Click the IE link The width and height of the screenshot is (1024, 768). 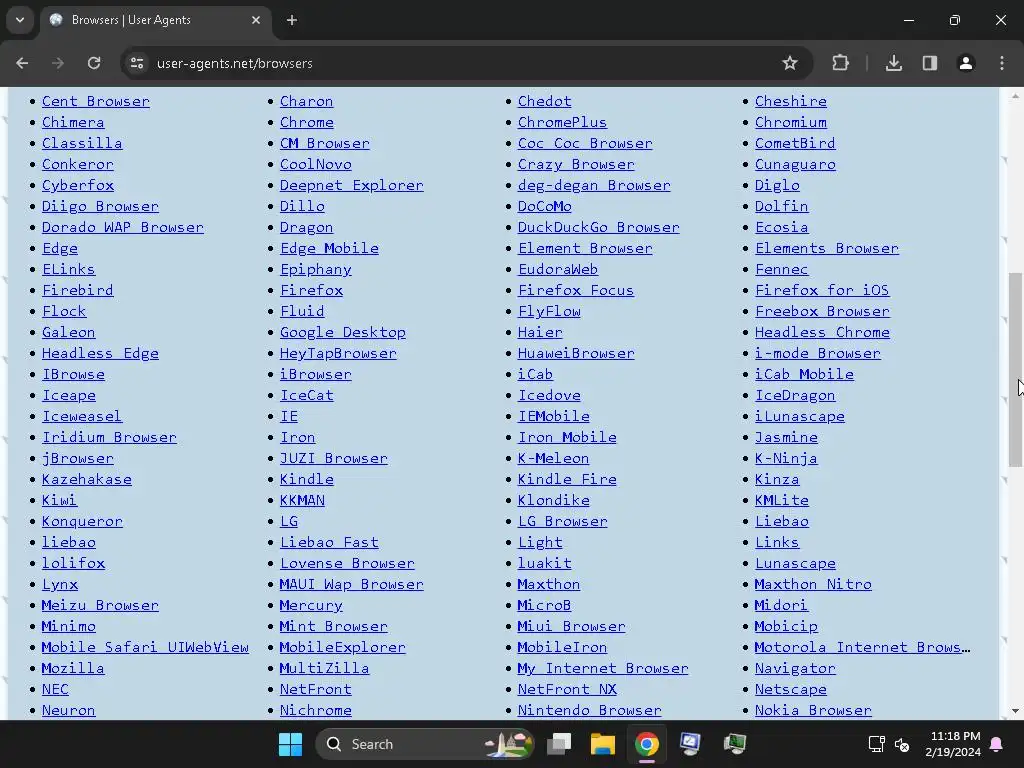(x=289, y=416)
